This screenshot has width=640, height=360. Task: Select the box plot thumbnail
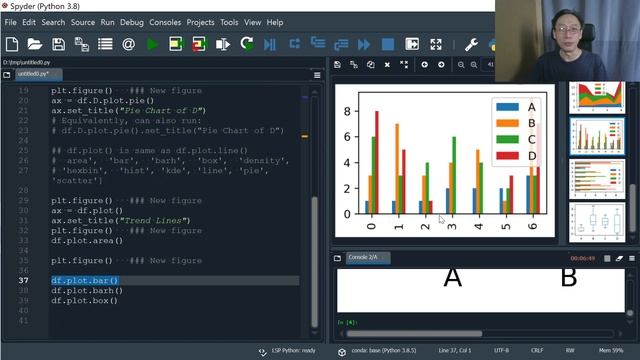pos(597,222)
